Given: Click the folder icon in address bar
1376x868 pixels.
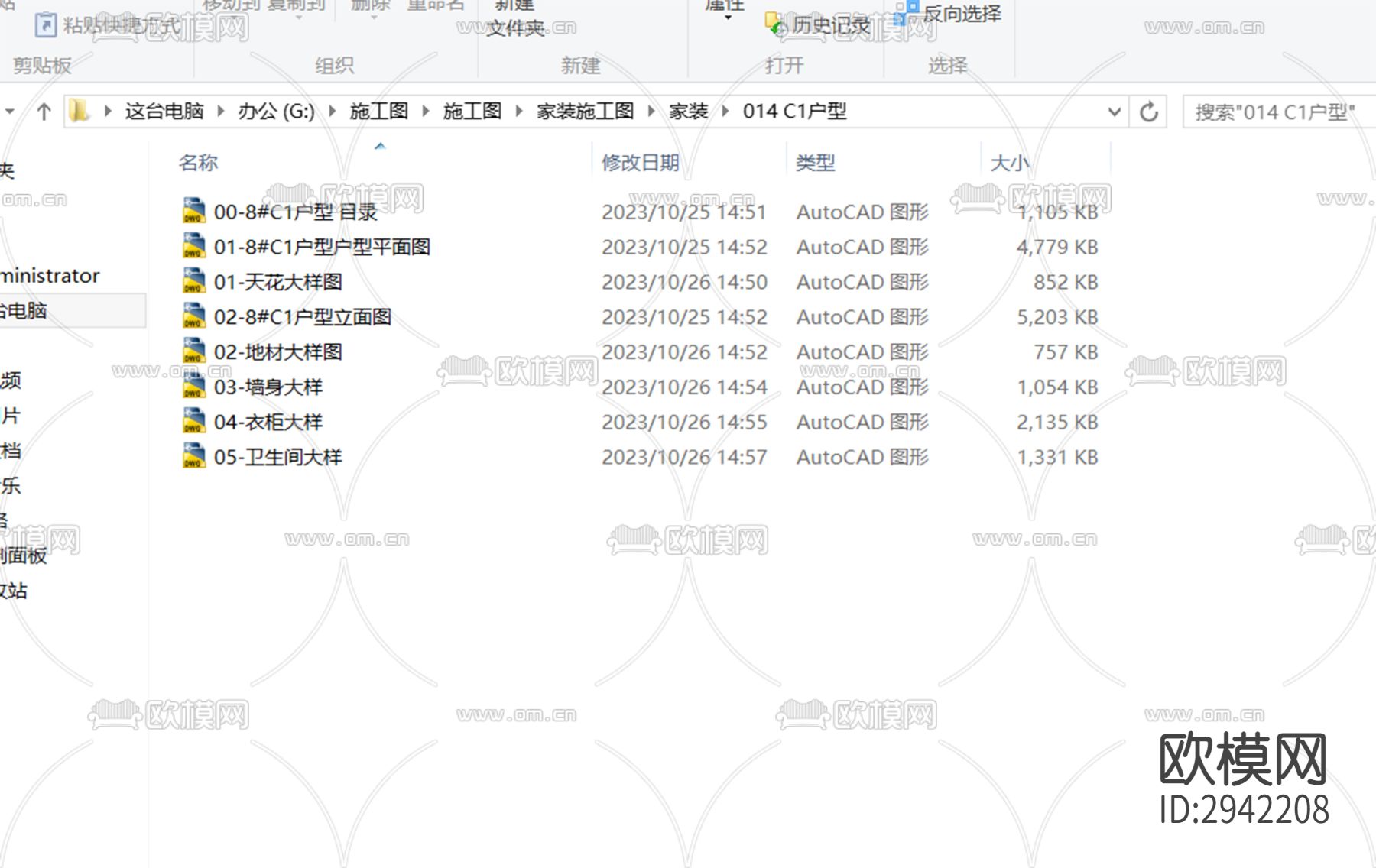Looking at the screenshot, I should (x=76, y=111).
